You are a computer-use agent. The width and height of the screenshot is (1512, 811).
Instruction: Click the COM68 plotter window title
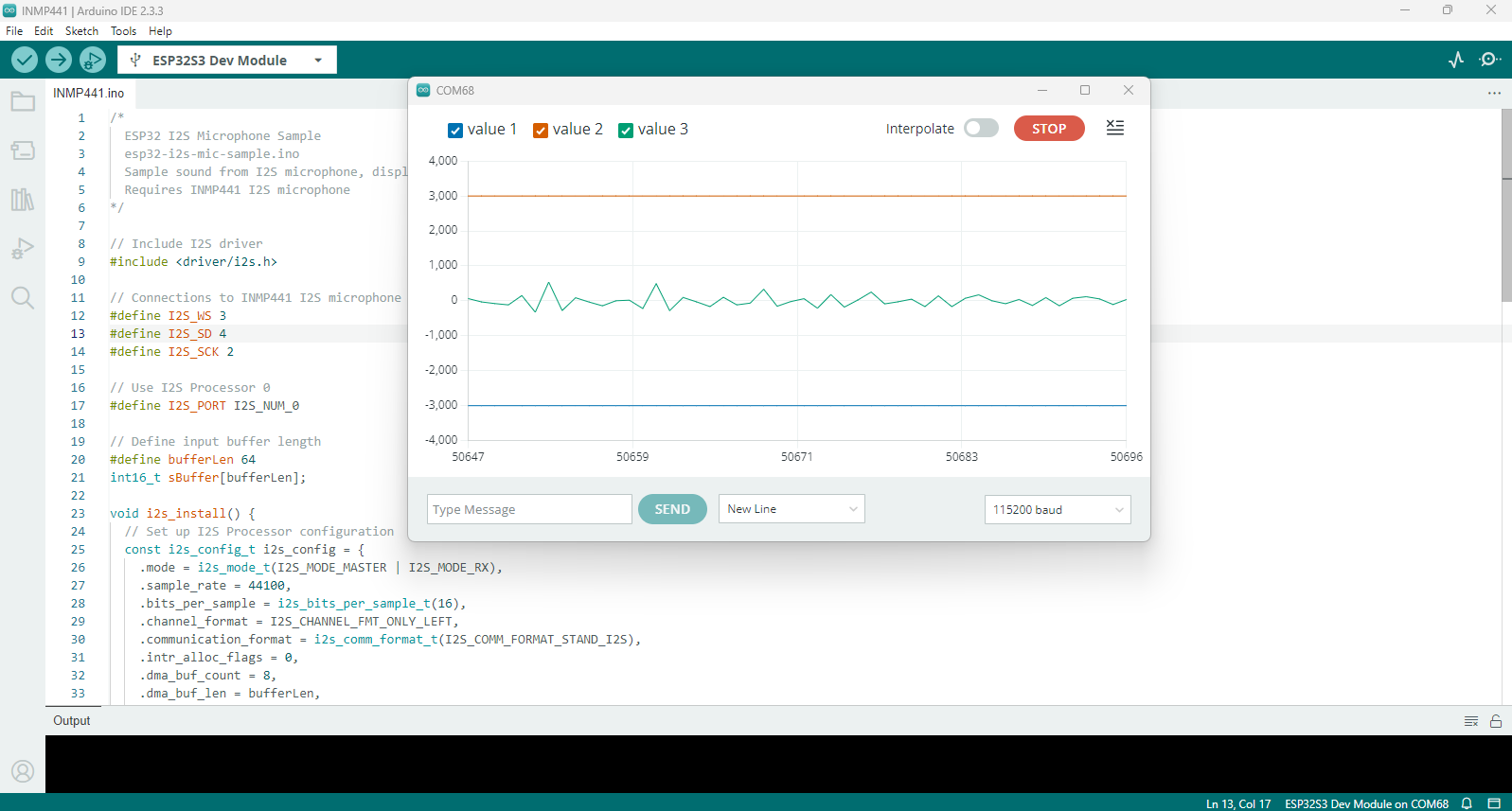tap(455, 91)
